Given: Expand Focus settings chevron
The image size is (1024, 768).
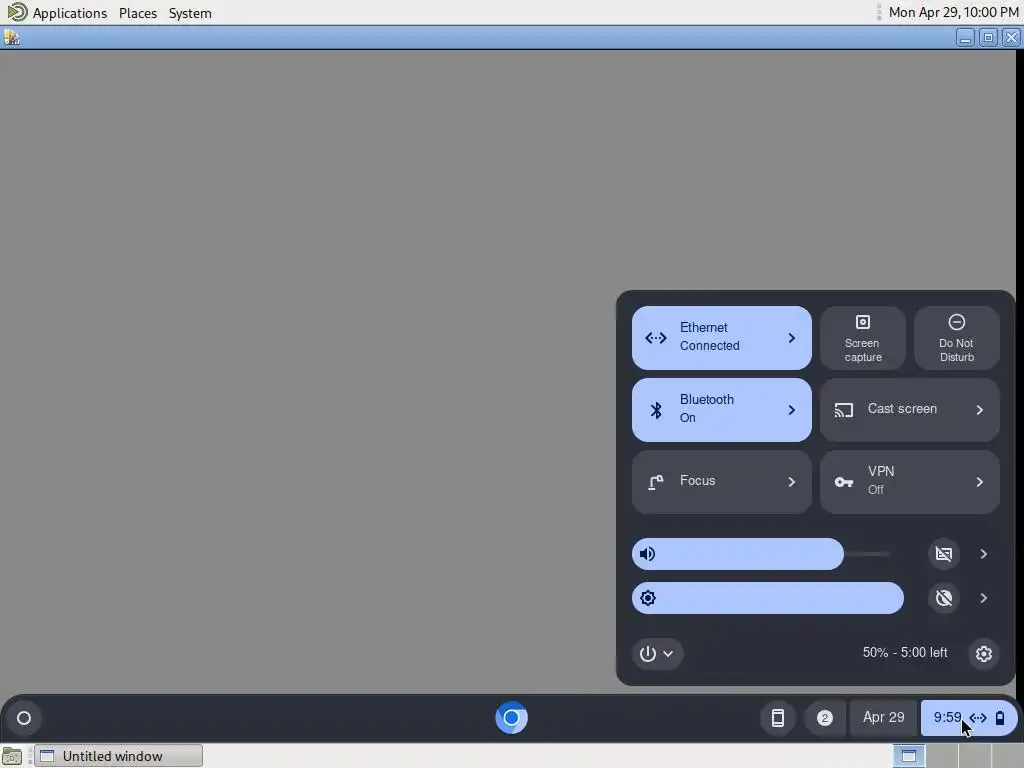Looking at the screenshot, I should (x=792, y=482).
